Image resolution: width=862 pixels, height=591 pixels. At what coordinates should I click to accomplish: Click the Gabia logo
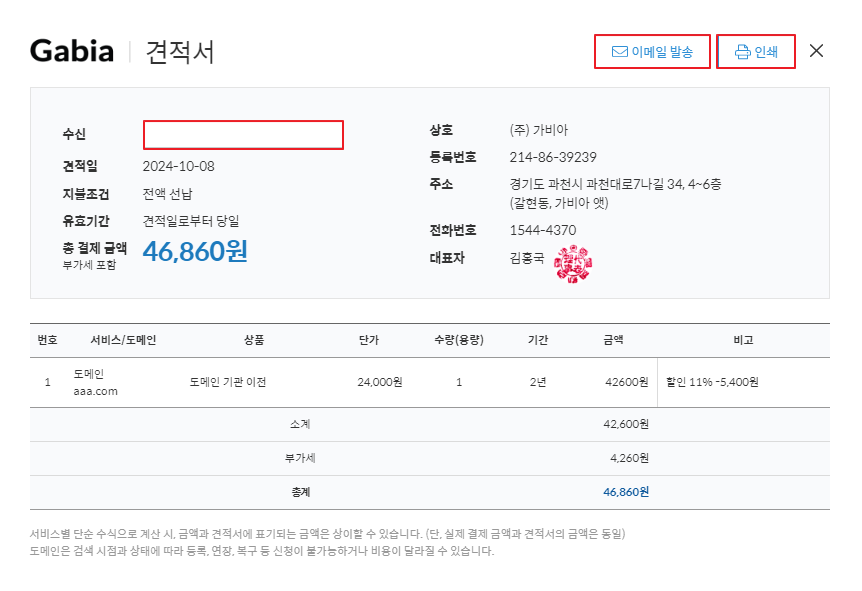click(72, 51)
